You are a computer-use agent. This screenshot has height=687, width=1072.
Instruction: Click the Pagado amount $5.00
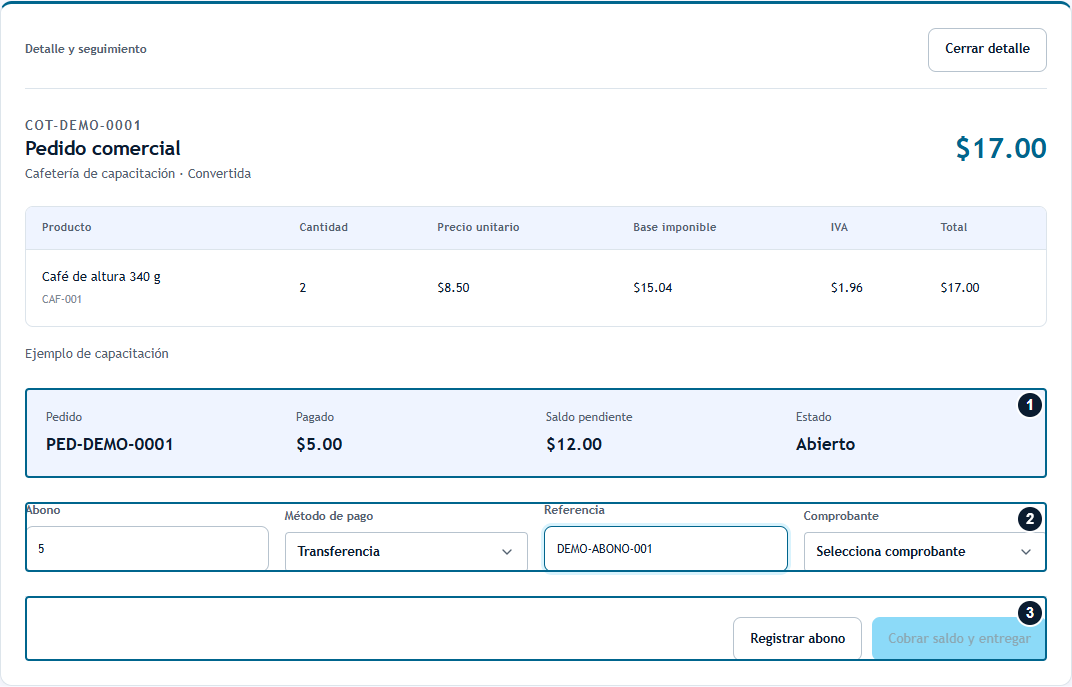319,444
